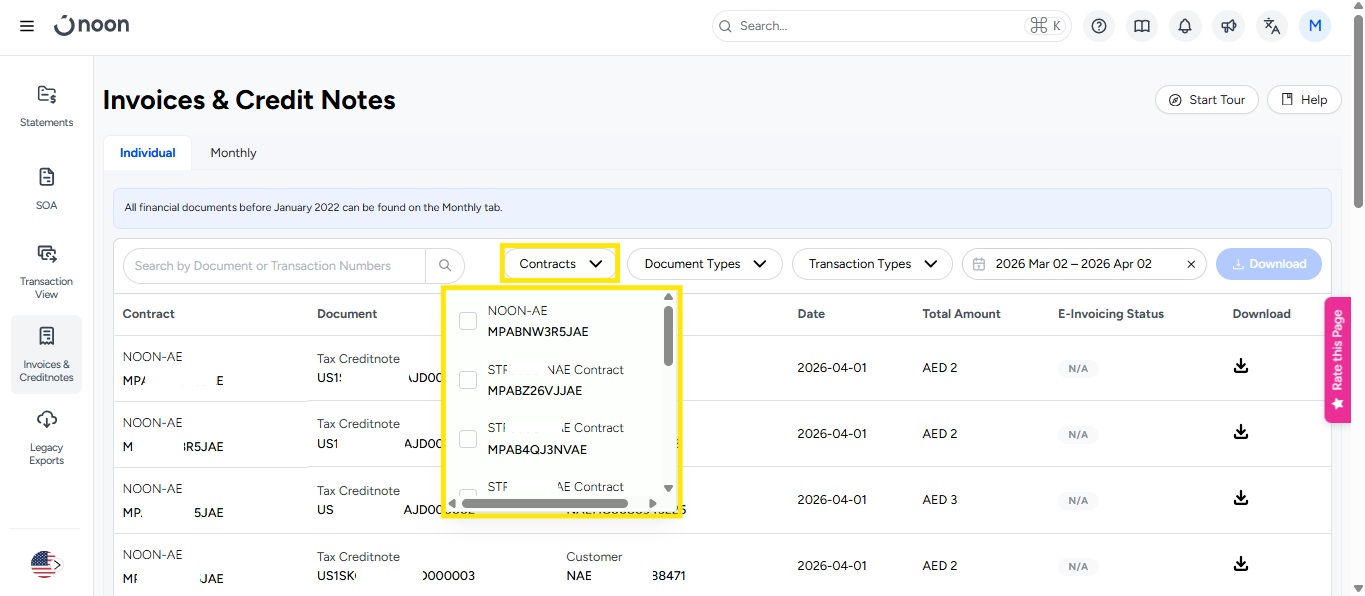Viewport: 1365px width, 596px height.
Task: Go to Statements in the sidebar
Action: click(47, 106)
